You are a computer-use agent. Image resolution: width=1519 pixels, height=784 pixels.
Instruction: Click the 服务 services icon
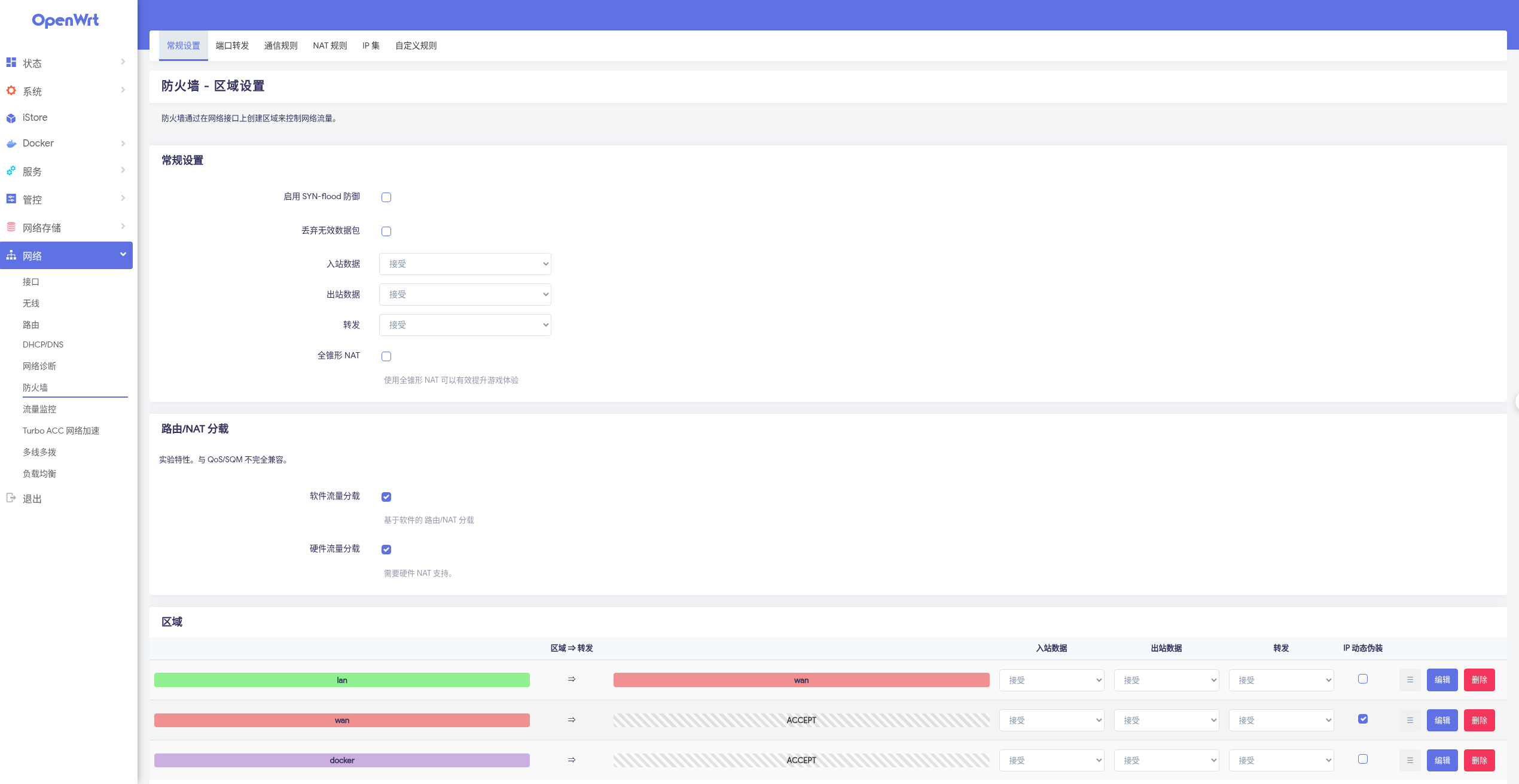click(11, 171)
